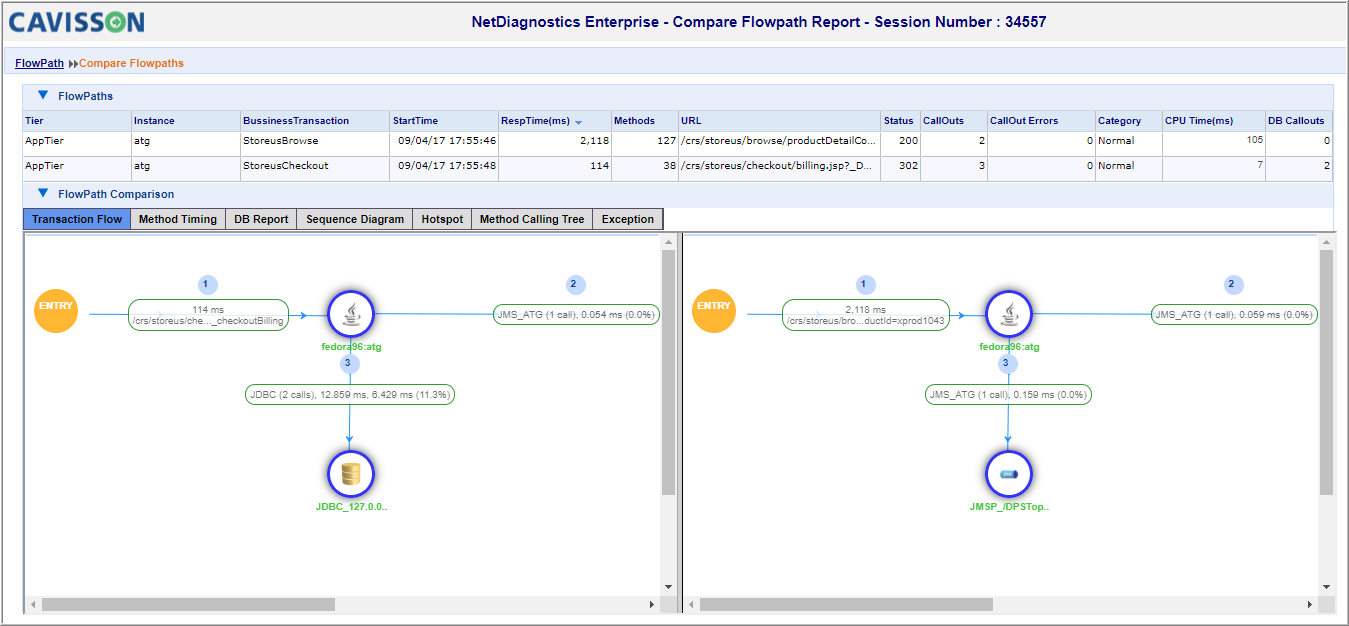Open the Hotspot tab
1349x626 pixels.
pyautogui.click(x=442, y=219)
